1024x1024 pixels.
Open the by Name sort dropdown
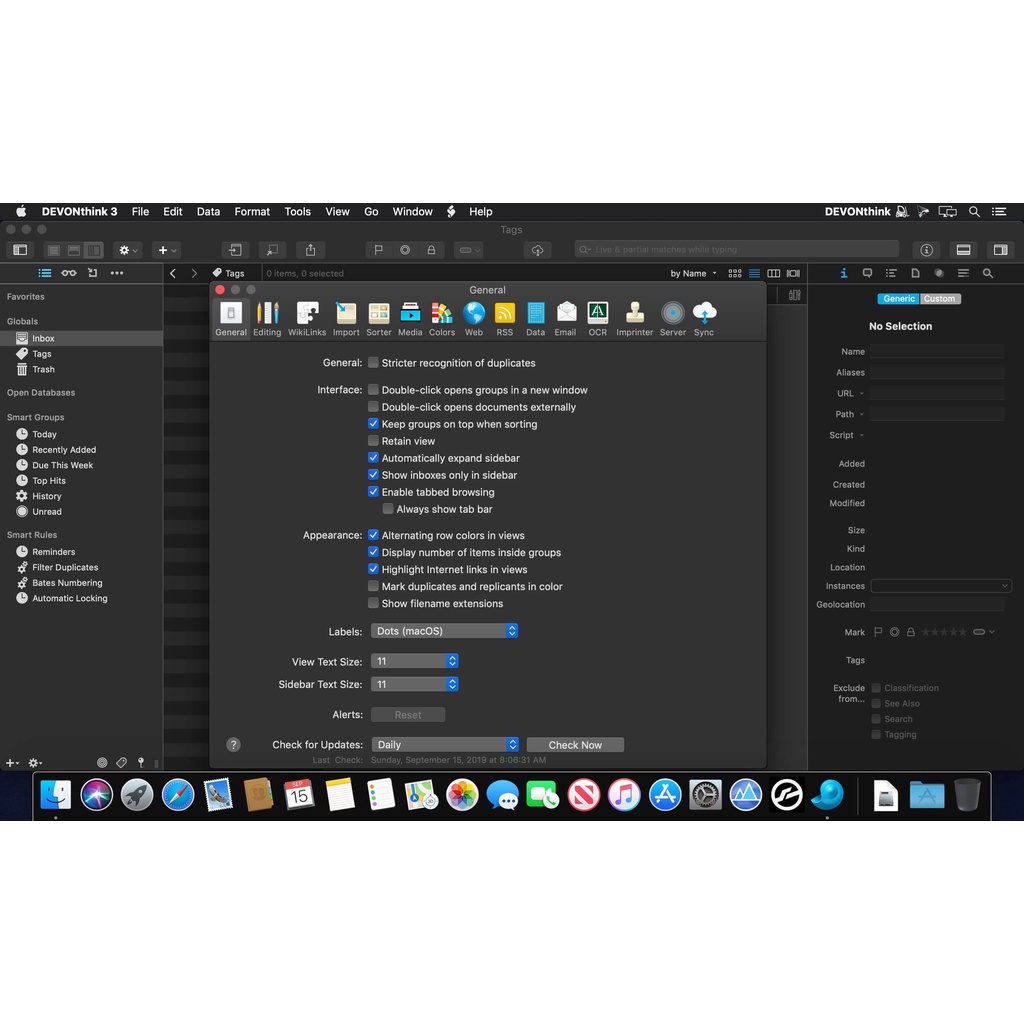click(694, 273)
